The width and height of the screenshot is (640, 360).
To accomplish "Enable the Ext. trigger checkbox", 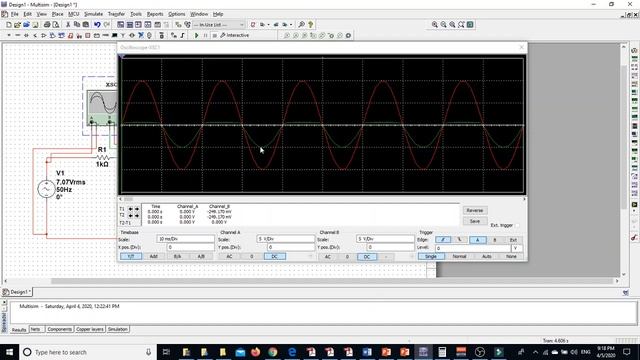I will [x=518, y=225].
